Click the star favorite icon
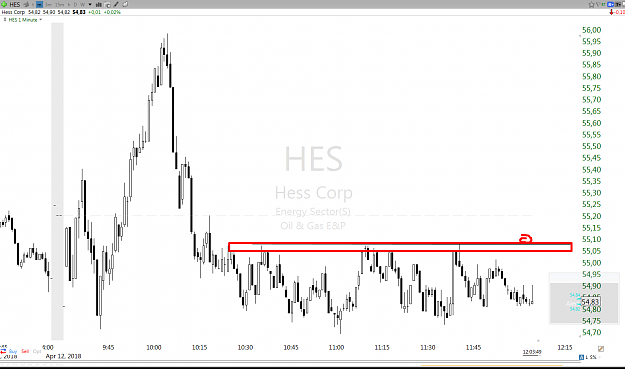 [592, 4]
